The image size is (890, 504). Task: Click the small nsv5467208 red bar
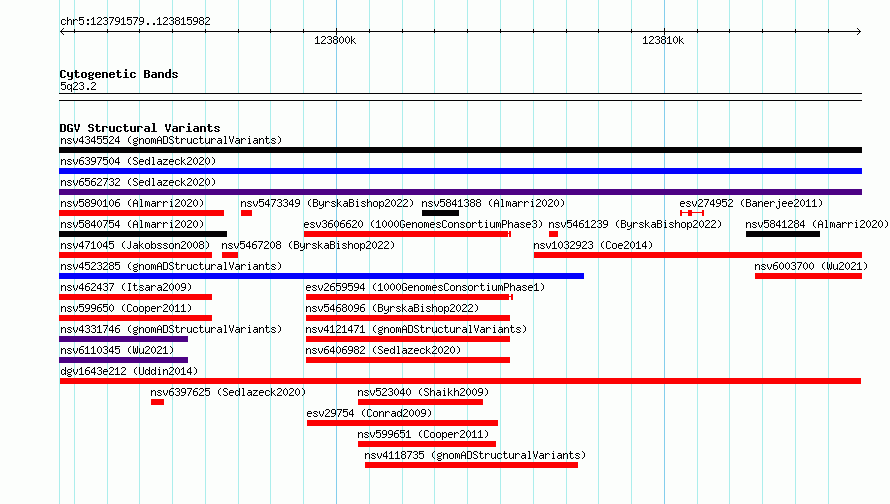click(230, 255)
